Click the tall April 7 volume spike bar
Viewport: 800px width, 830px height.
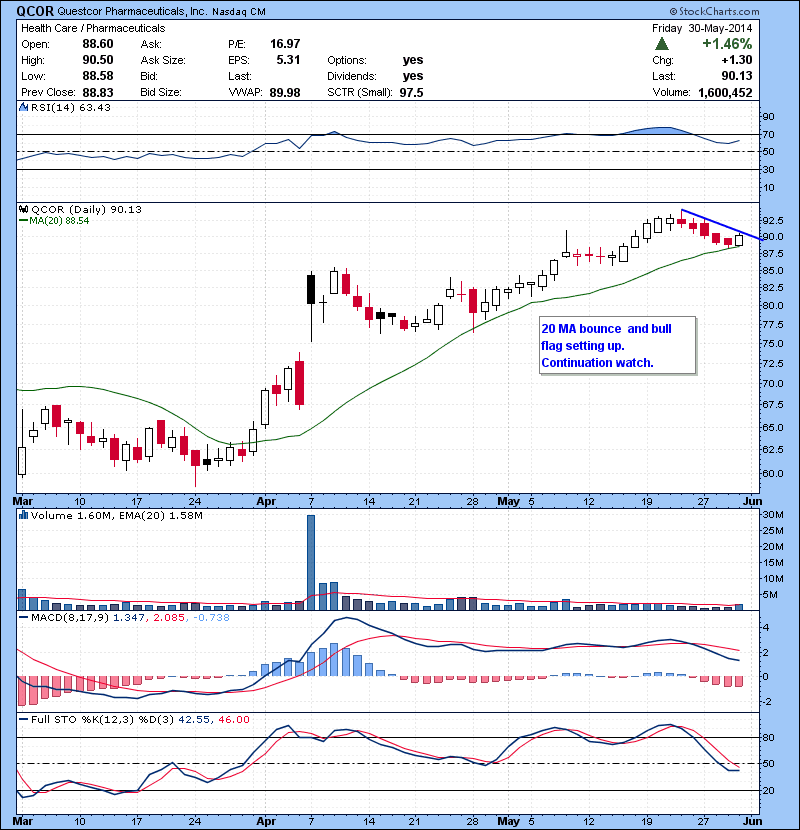point(311,562)
